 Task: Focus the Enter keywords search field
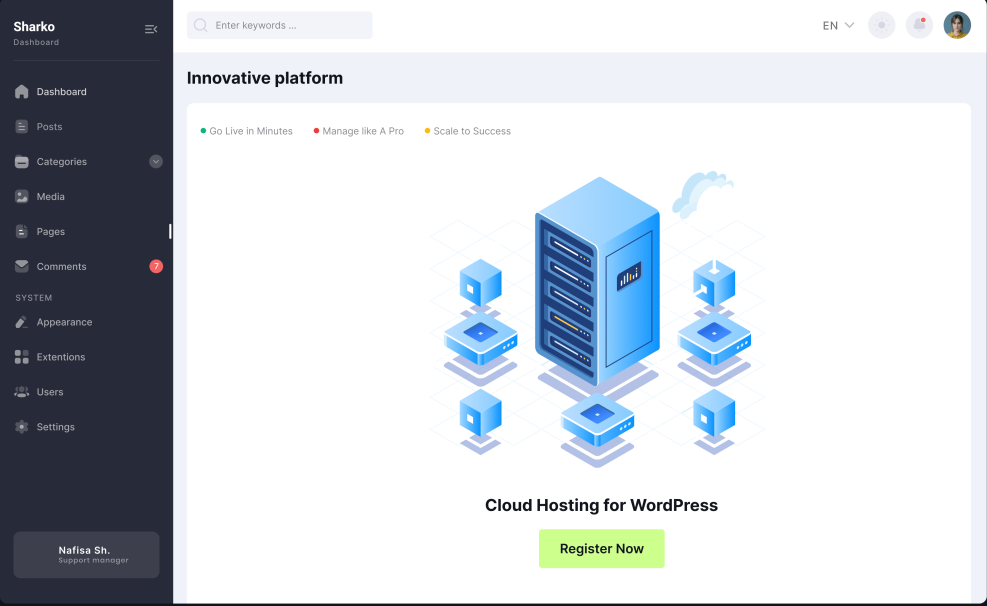[279, 25]
